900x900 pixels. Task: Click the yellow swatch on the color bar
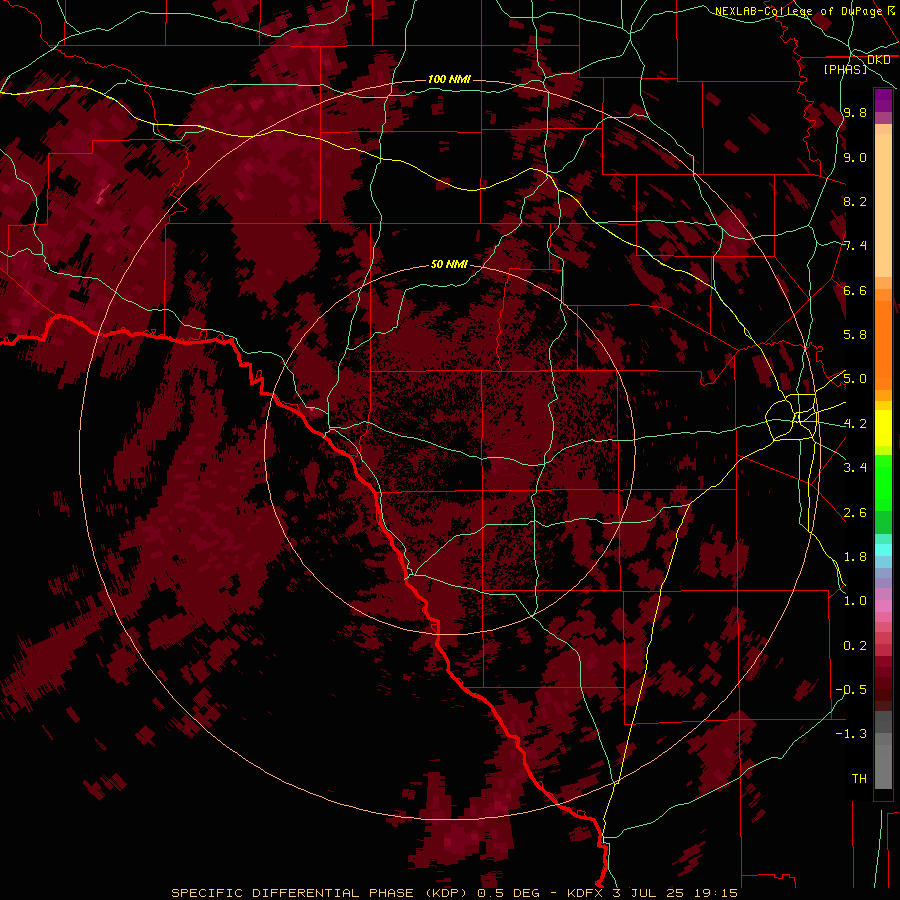(883, 428)
